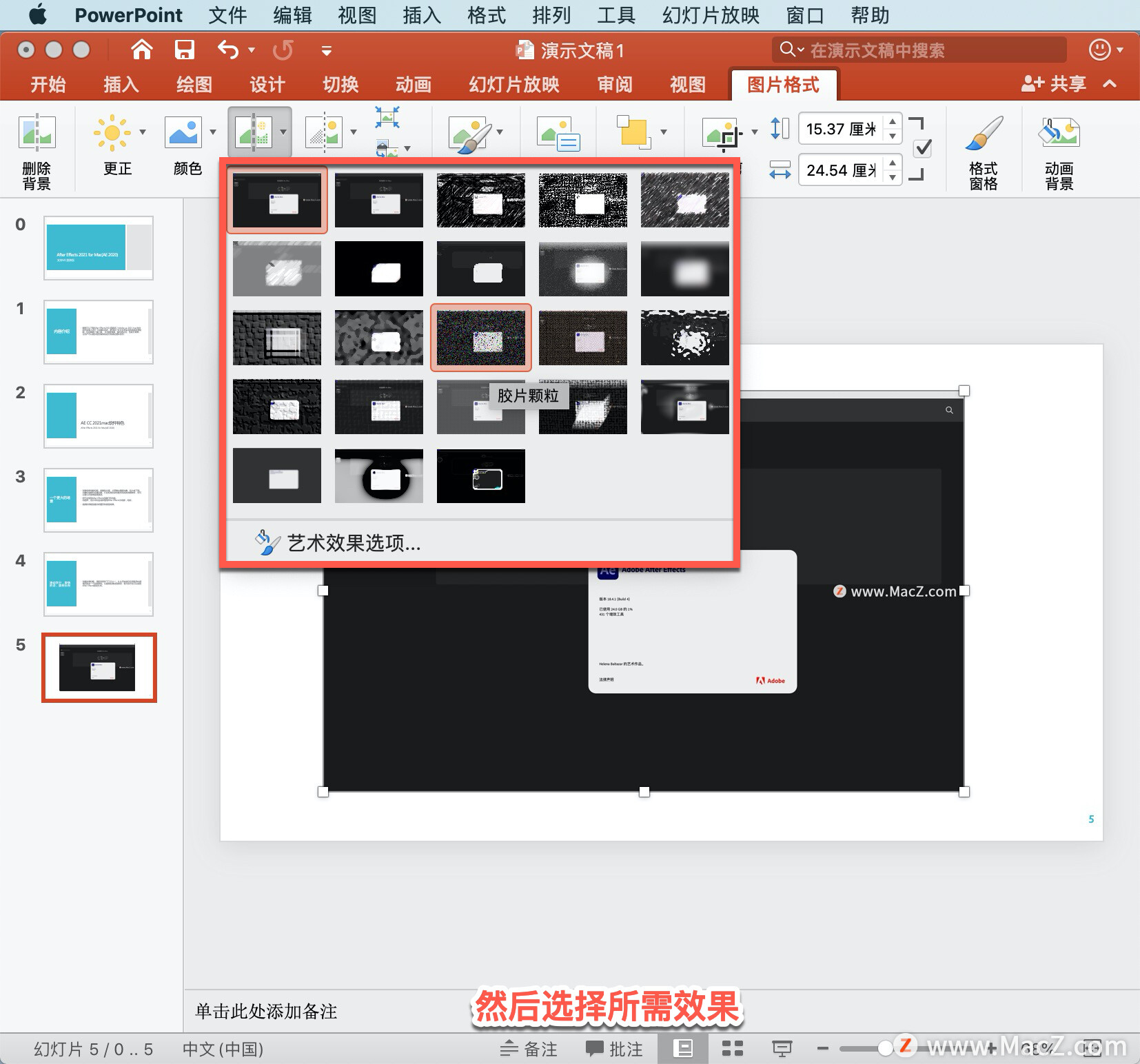Click the language indicator 中文 (中国)
Image resolution: width=1140 pixels, height=1064 pixels.
click(x=223, y=1049)
